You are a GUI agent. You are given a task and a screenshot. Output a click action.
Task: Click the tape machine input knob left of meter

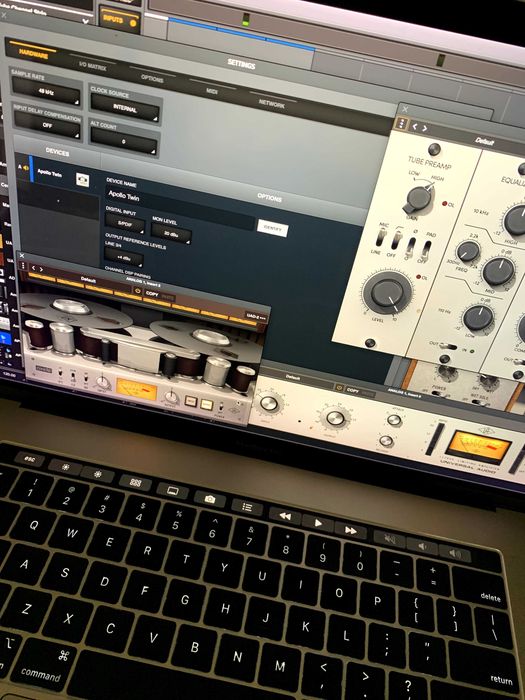coord(103,382)
